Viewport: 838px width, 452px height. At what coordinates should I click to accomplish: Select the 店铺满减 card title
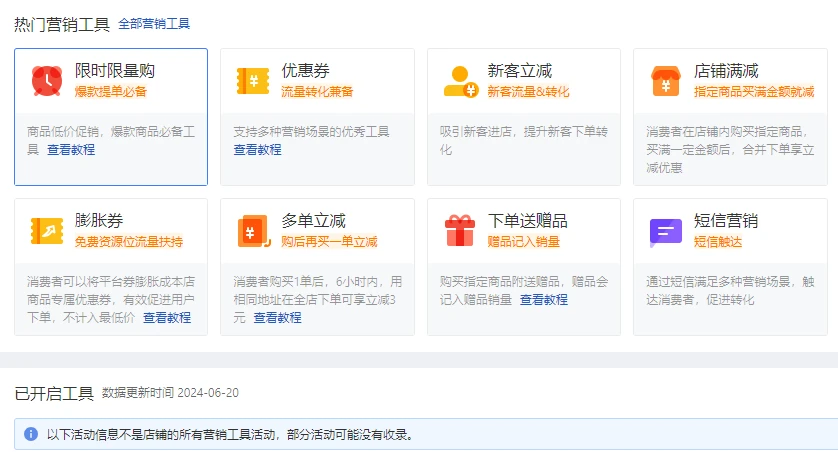point(726,71)
